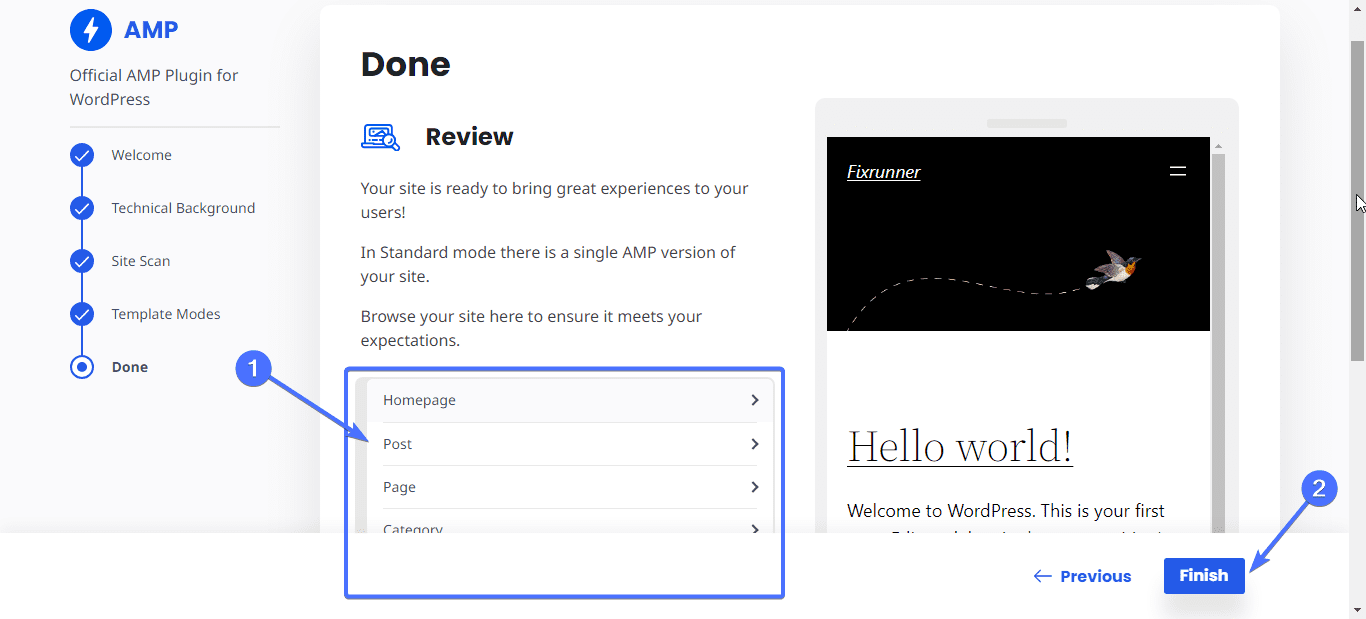The width and height of the screenshot is (1366, 619).
Task: Select the Done step radio indicator
Action: click(82, 367)
